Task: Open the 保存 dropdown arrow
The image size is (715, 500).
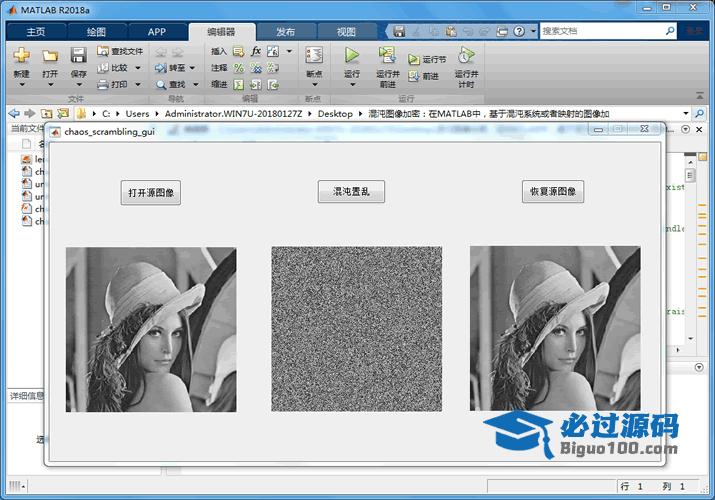Action: pos(79,84)
